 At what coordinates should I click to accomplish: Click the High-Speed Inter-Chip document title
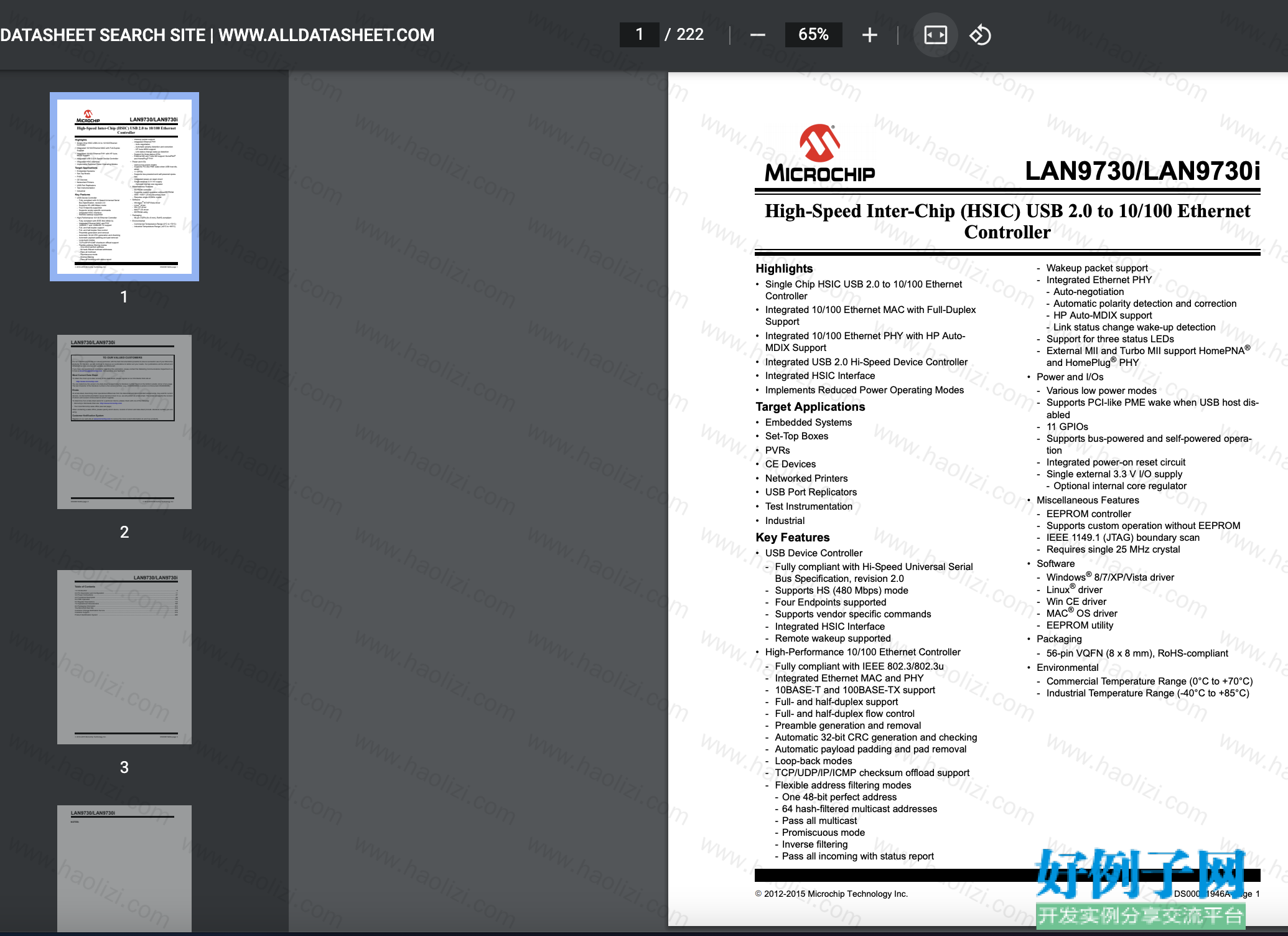[x=1007, y=222]
